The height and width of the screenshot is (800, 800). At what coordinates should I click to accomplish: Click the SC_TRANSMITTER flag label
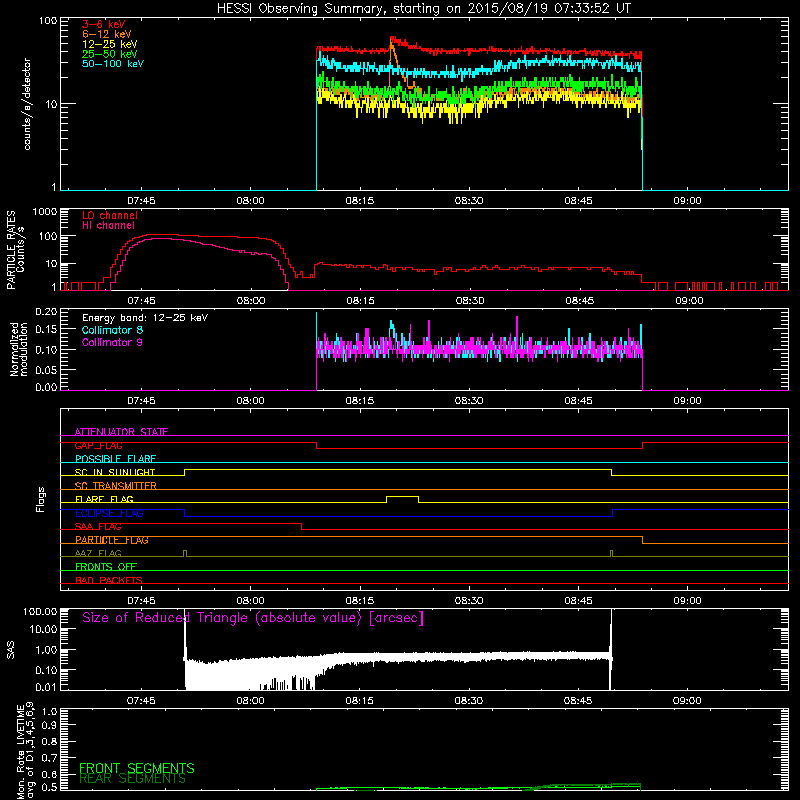tap(116, 486)
